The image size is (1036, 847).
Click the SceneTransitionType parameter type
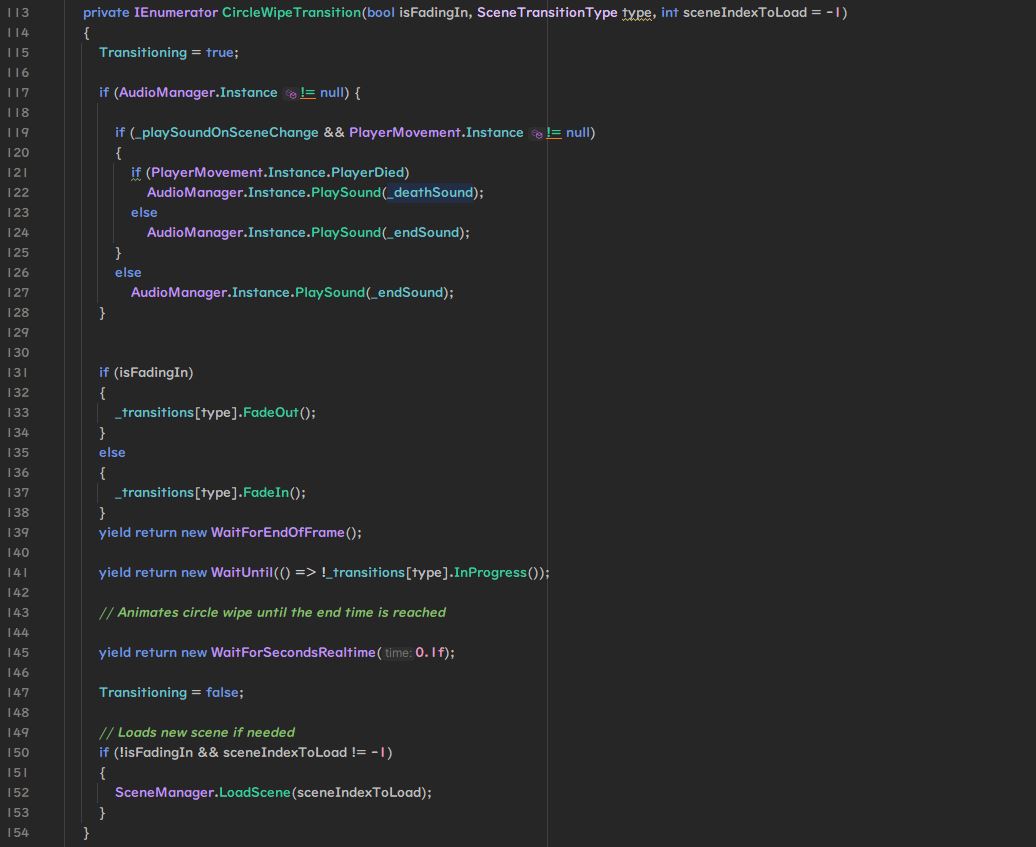[547, 13]
